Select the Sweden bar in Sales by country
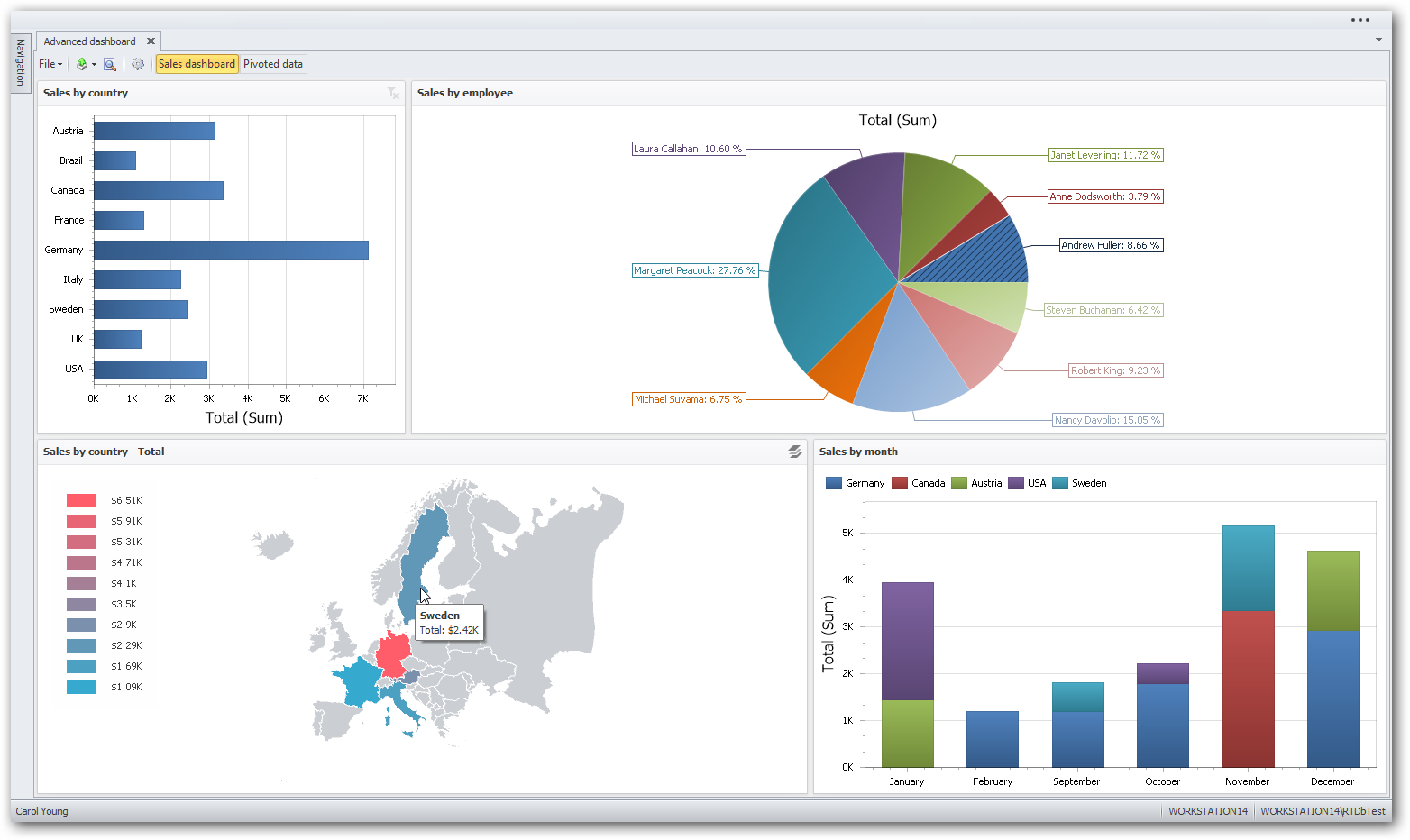 coord(141,309)
